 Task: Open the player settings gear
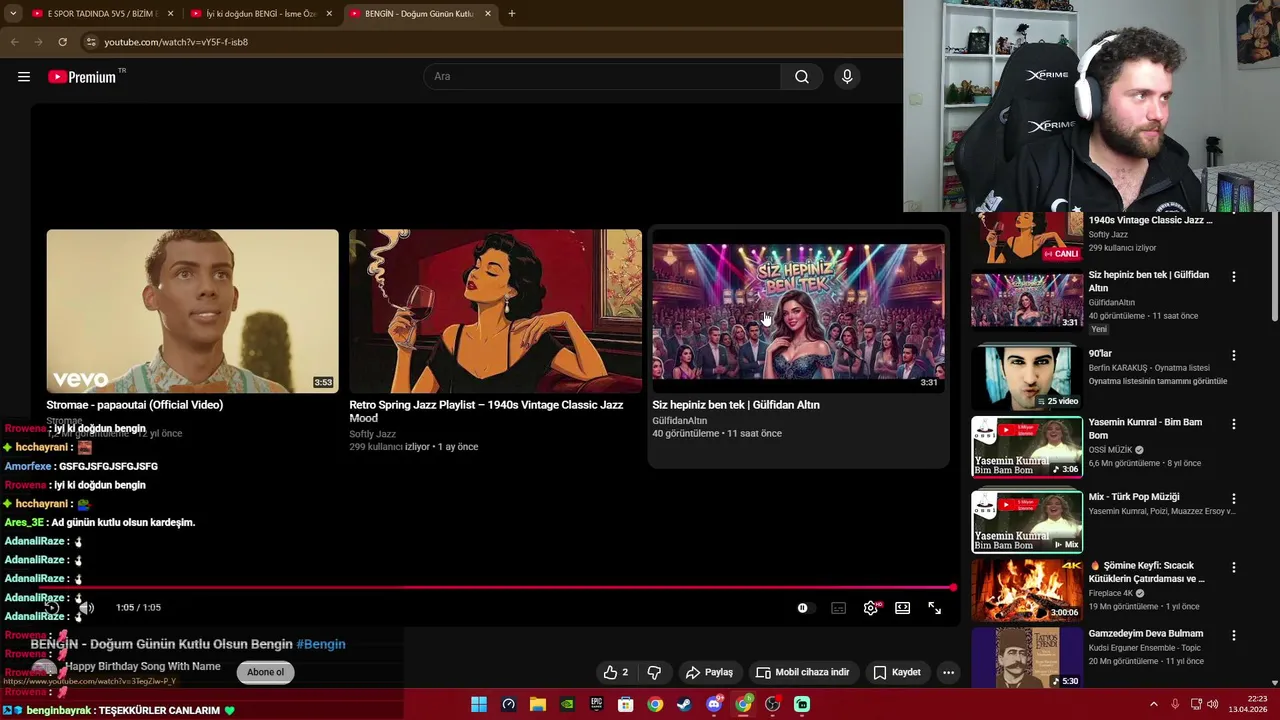pos(871,608)
